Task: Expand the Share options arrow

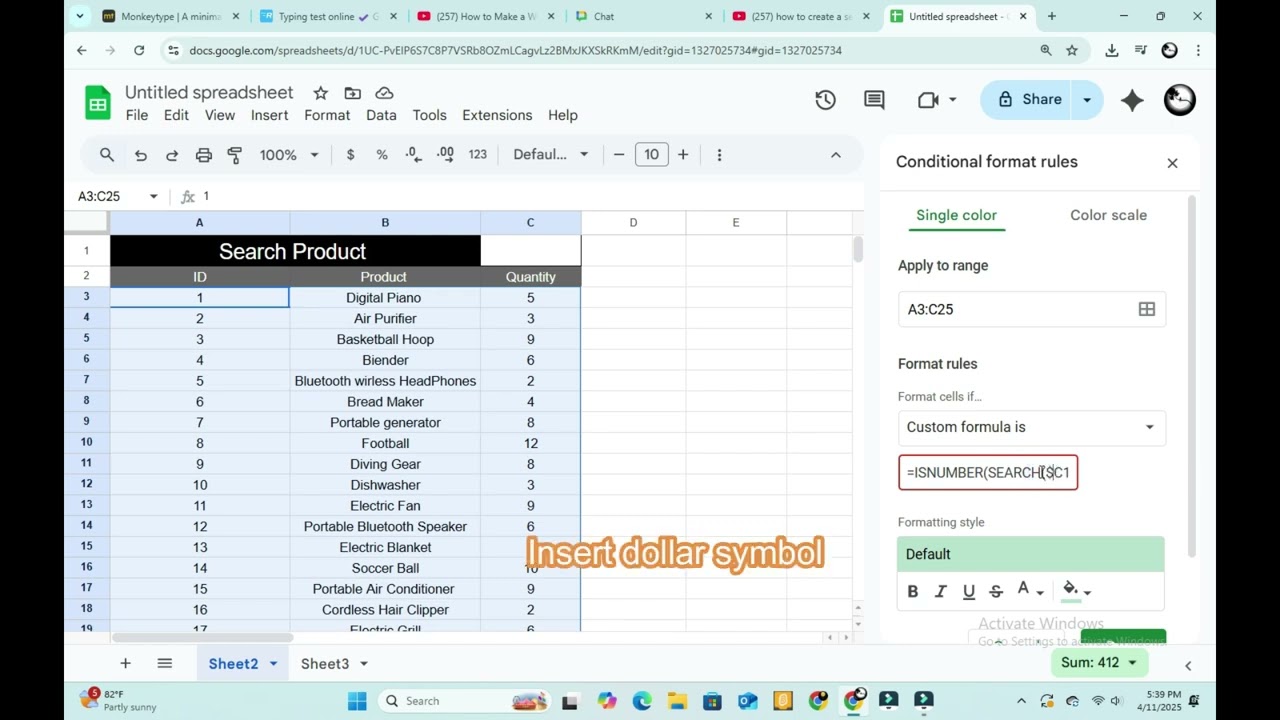Action: click(1087, 99)
